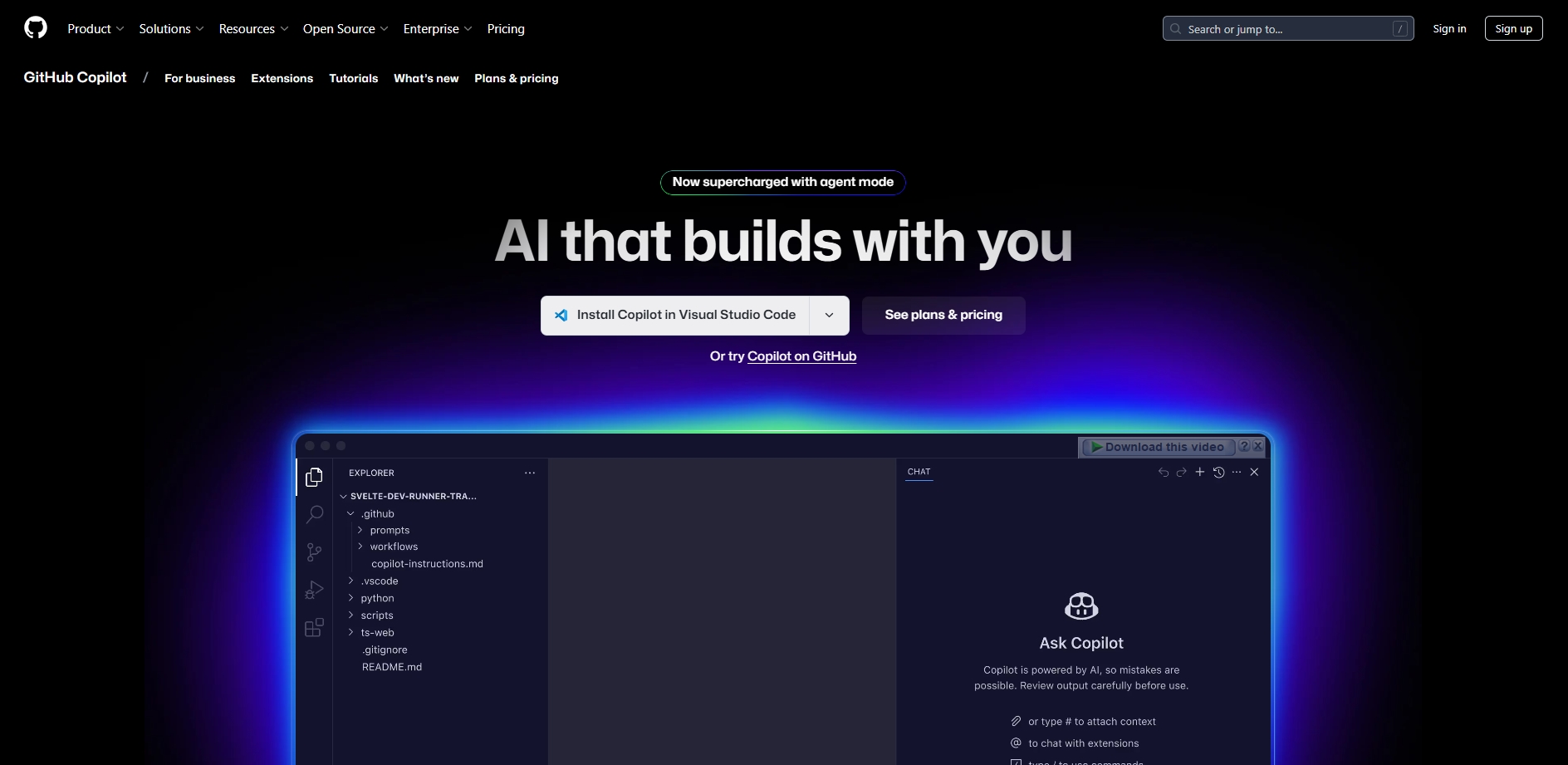Go to the For business tab
Screen dimensions: 1568x765
pos(199,78)
